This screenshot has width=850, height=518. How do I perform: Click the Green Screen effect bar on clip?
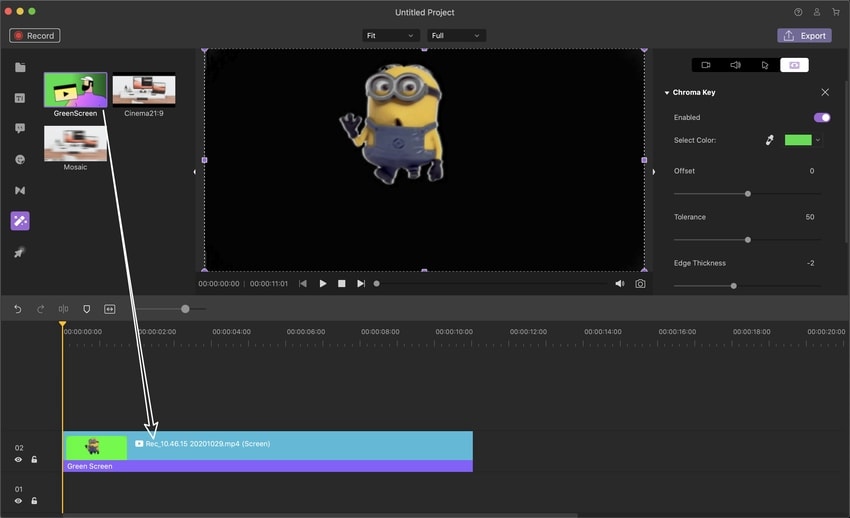[268, 466]
